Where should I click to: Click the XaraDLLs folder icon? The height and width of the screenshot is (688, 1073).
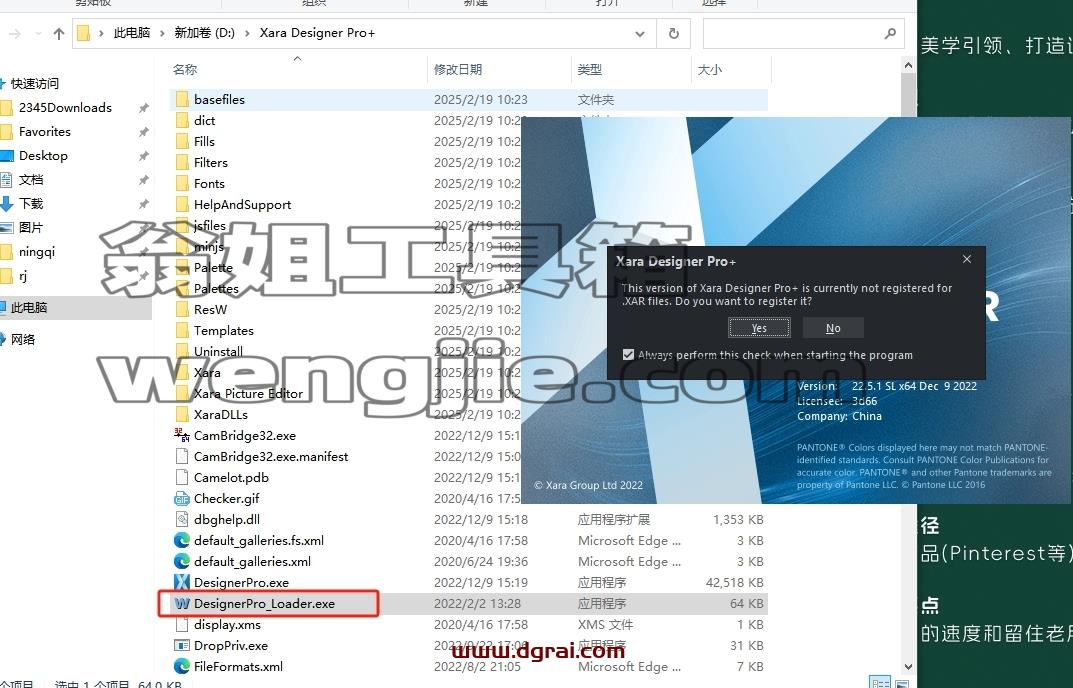[181, 415]
